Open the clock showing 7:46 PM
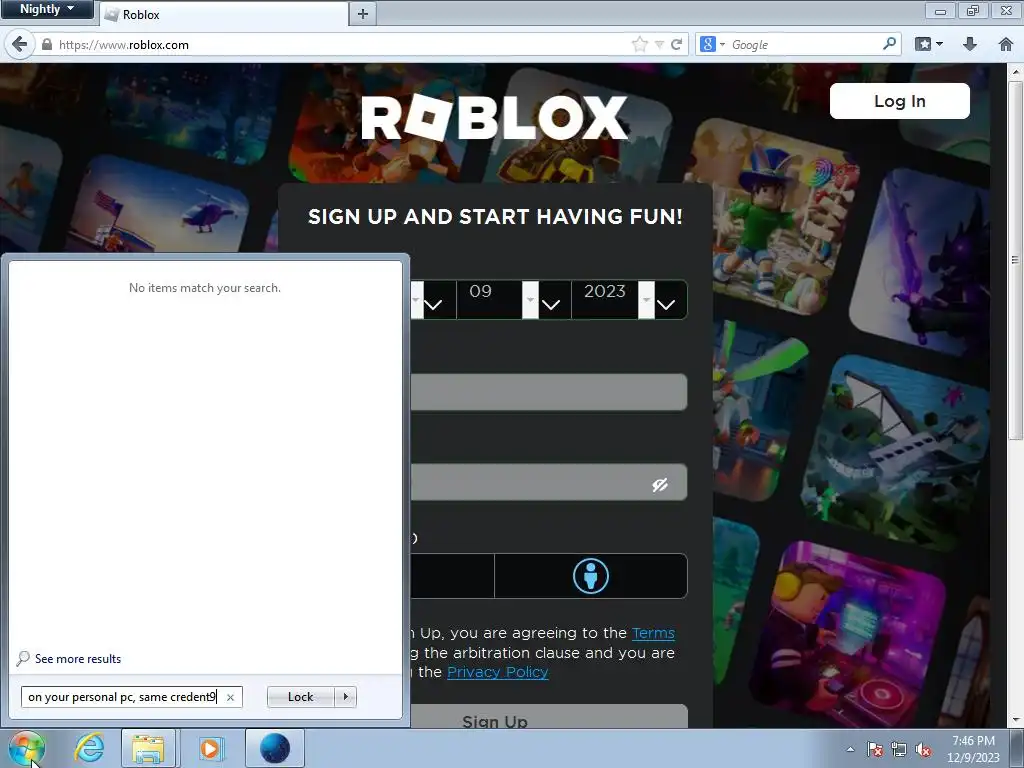1024x768 pixels. tap(973, 749)
